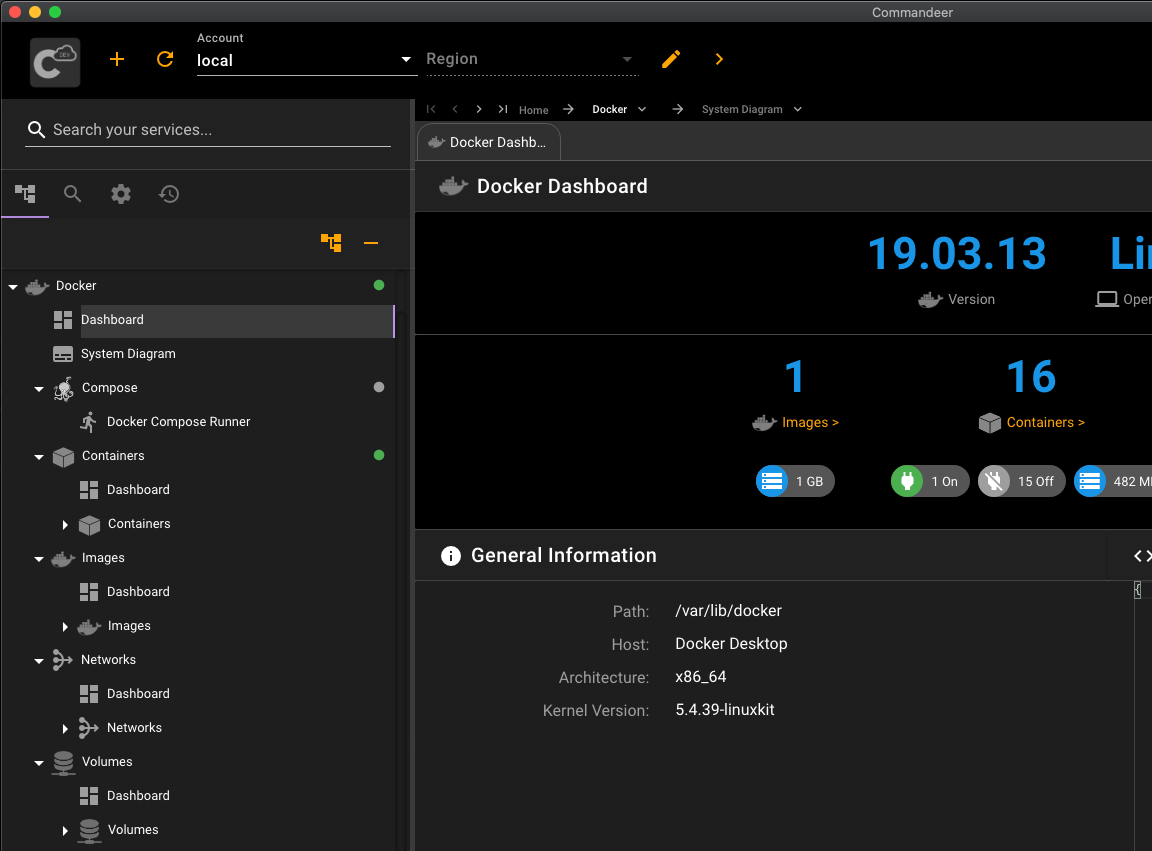This screenshot has width=1152, height=851.
Task: Click the plus icon to add account
Action: point(117,60)
